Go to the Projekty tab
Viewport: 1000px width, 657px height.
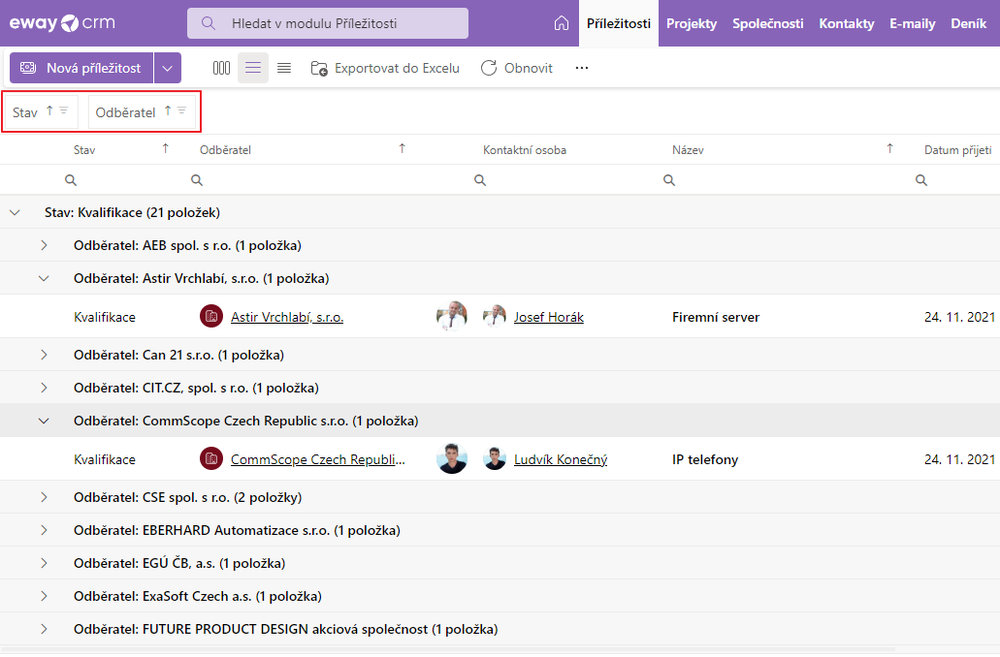point(691,24)
